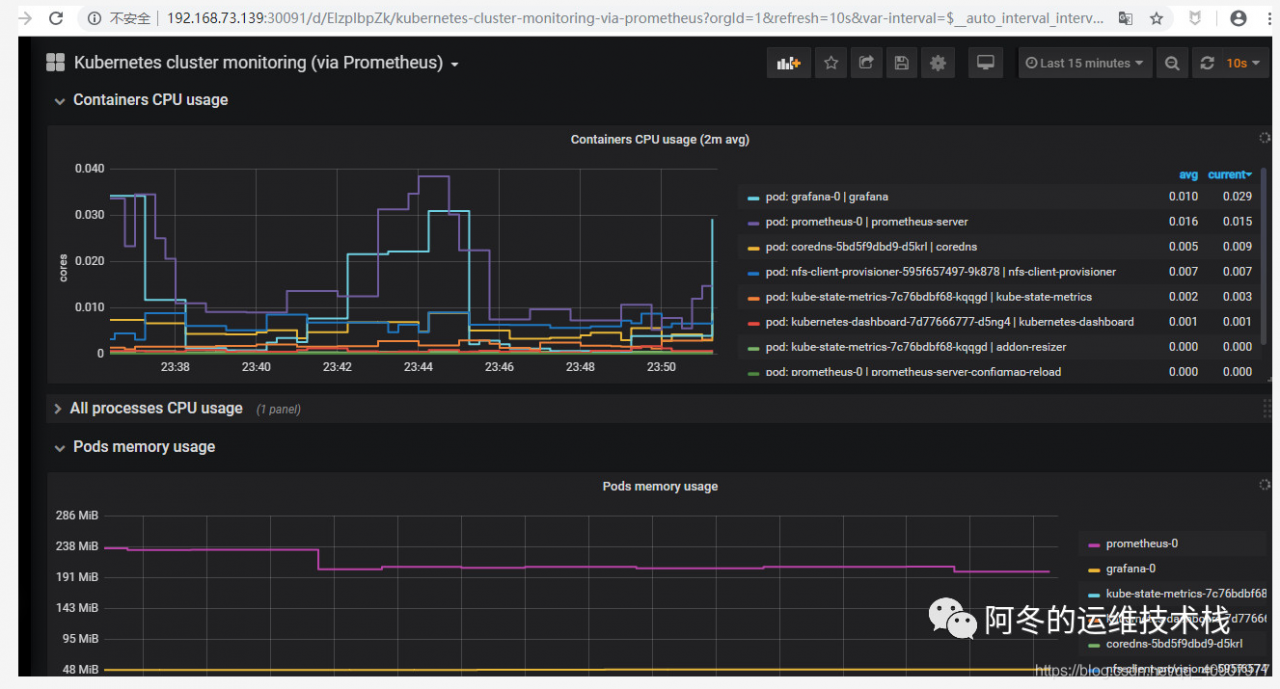The width and height of the screenshot is (1280, 689).
Task: Open dashboard settings gear
Action: [x=937, y=63]
